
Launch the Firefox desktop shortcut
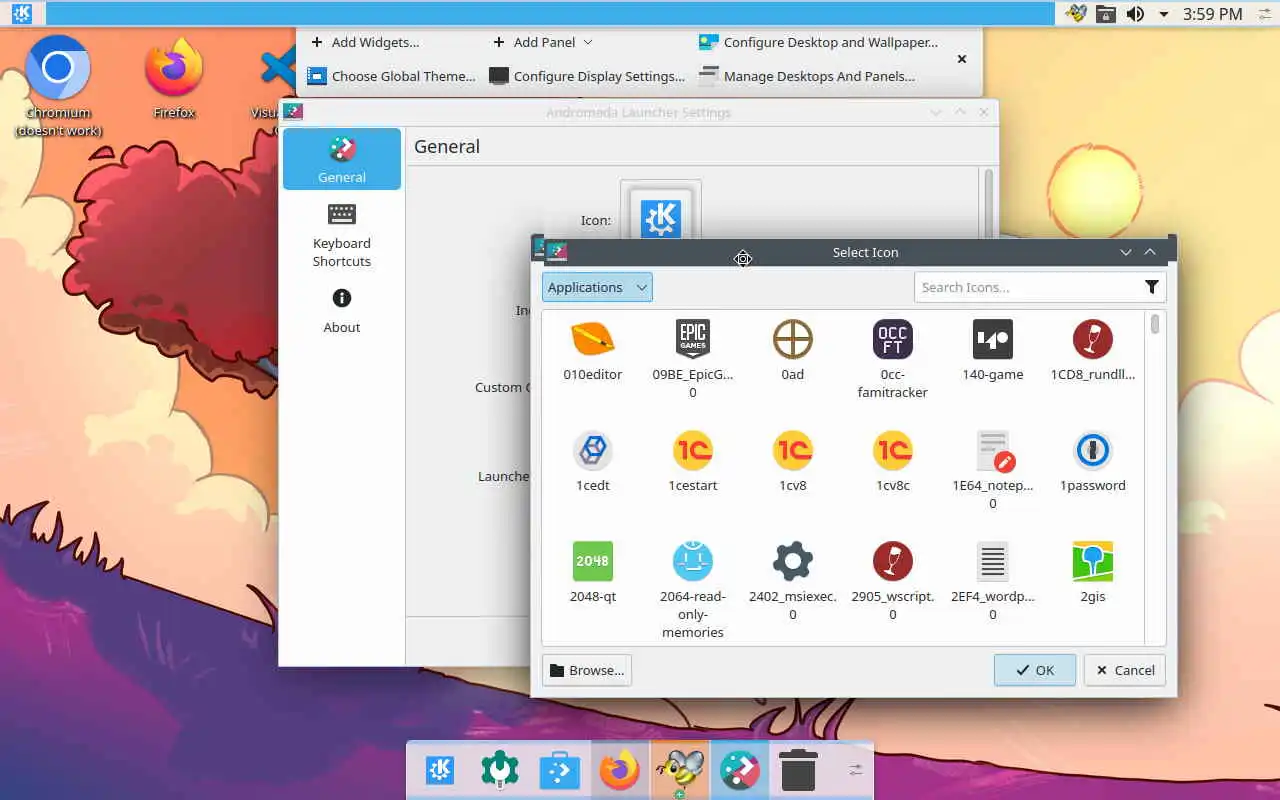(174, 79)
